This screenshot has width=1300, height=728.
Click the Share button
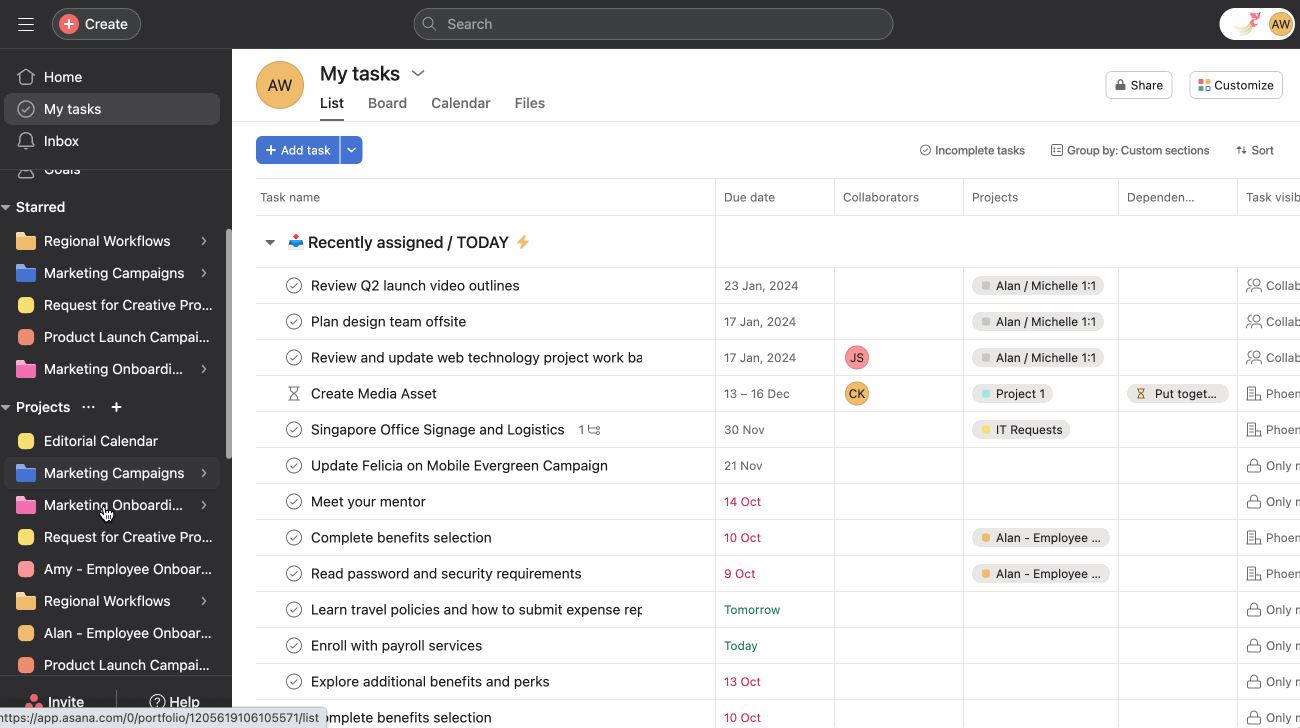[x=1138, y=85]
